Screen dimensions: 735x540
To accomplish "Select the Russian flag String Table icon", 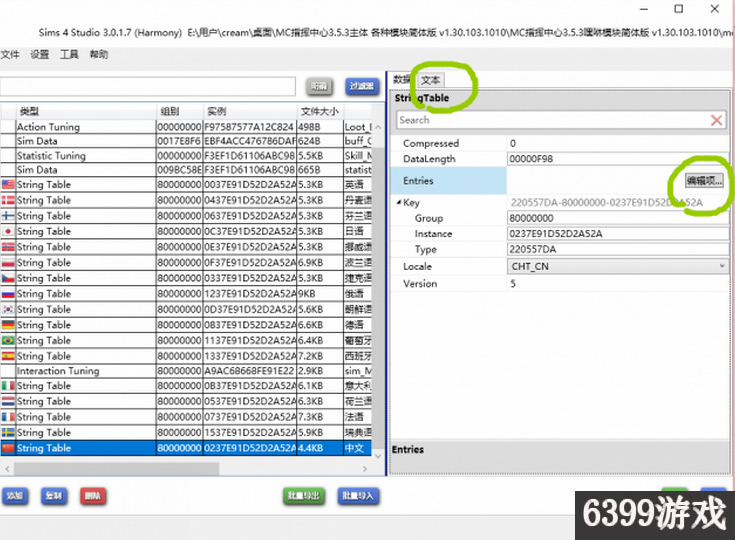I will 8,294.
